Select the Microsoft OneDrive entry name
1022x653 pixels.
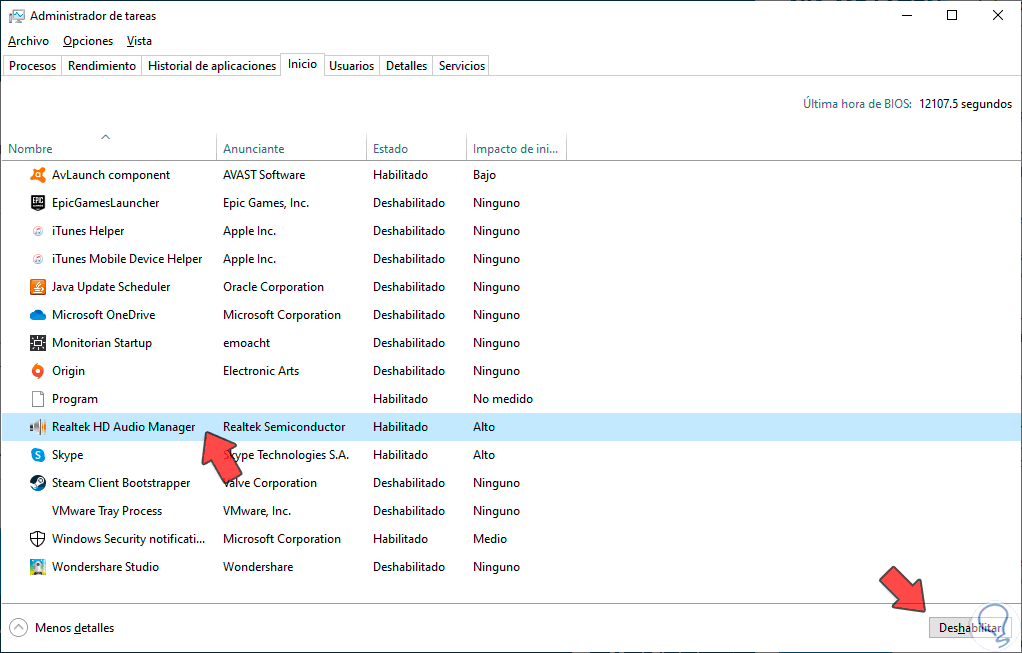click(104, 315)
